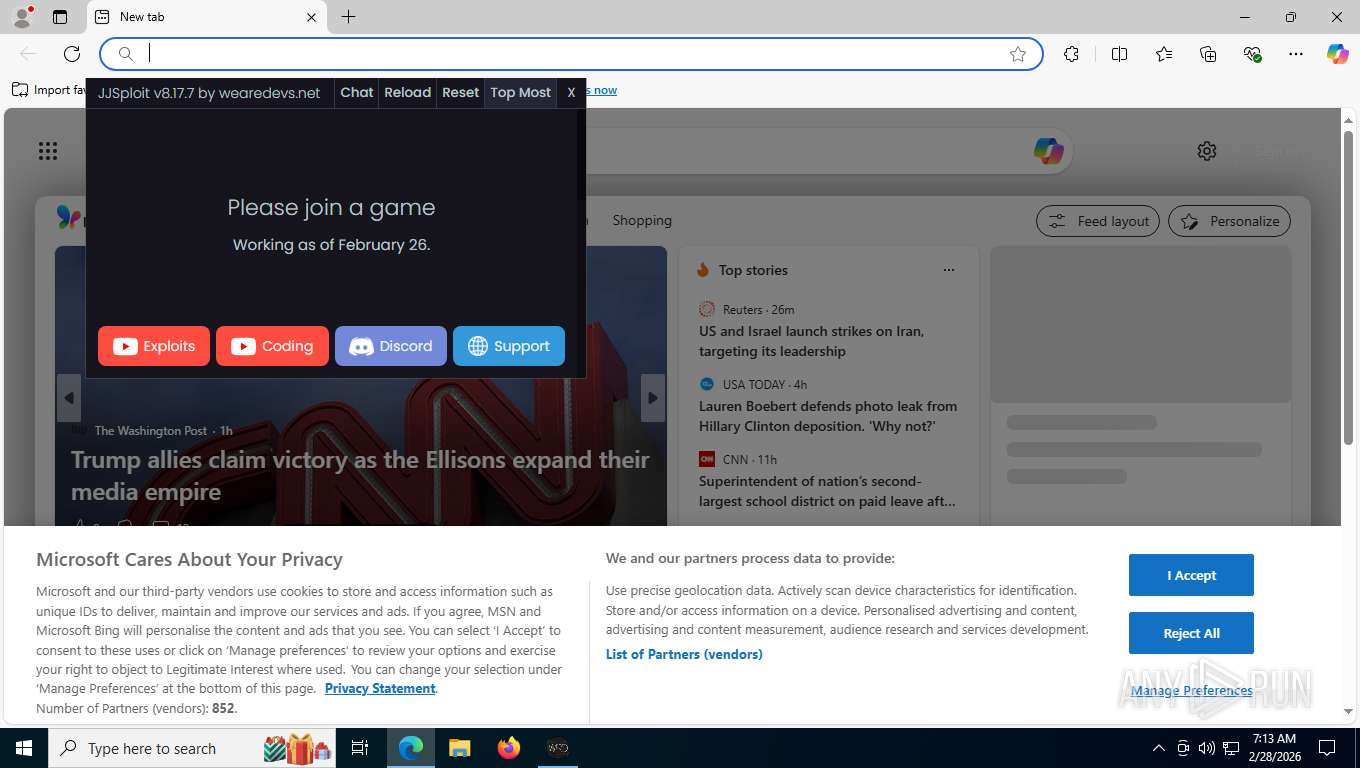The image size is (1360, 768).
Task: Open the volume speaker tray icon
Action: 1206,748
